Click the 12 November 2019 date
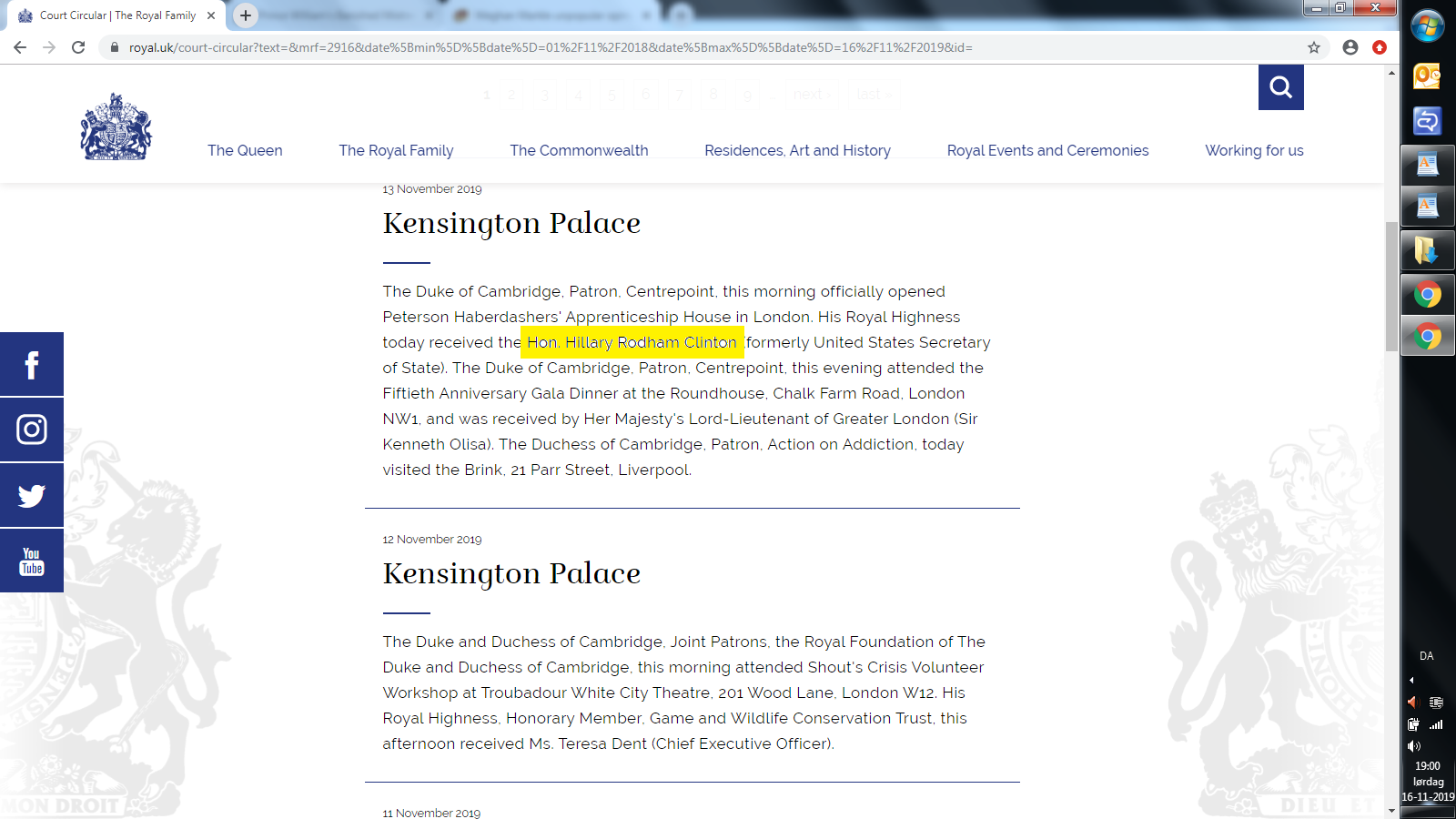 point(432,540)
